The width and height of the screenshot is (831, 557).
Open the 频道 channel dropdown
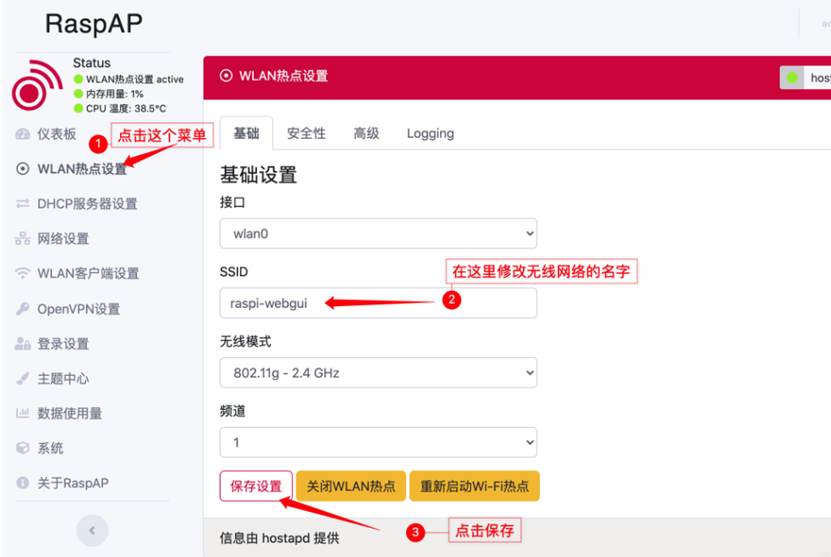(378, 442)
